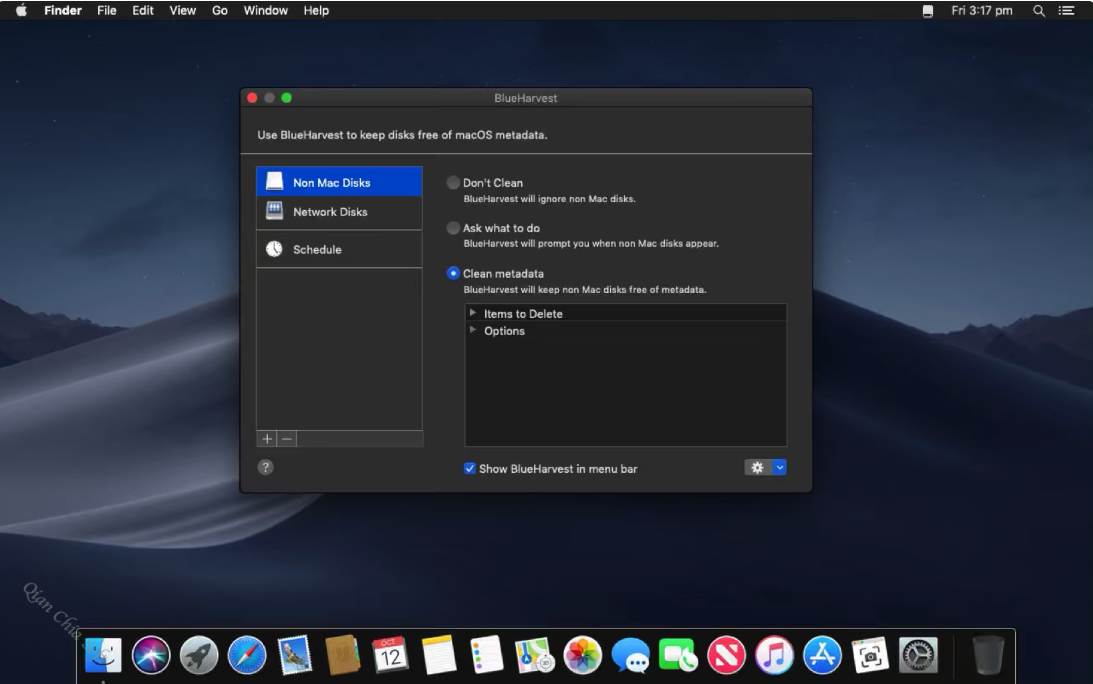1093x684 pixels.
Task: Expand the Options disclosure triangle
Action: [x=473, y=330]
